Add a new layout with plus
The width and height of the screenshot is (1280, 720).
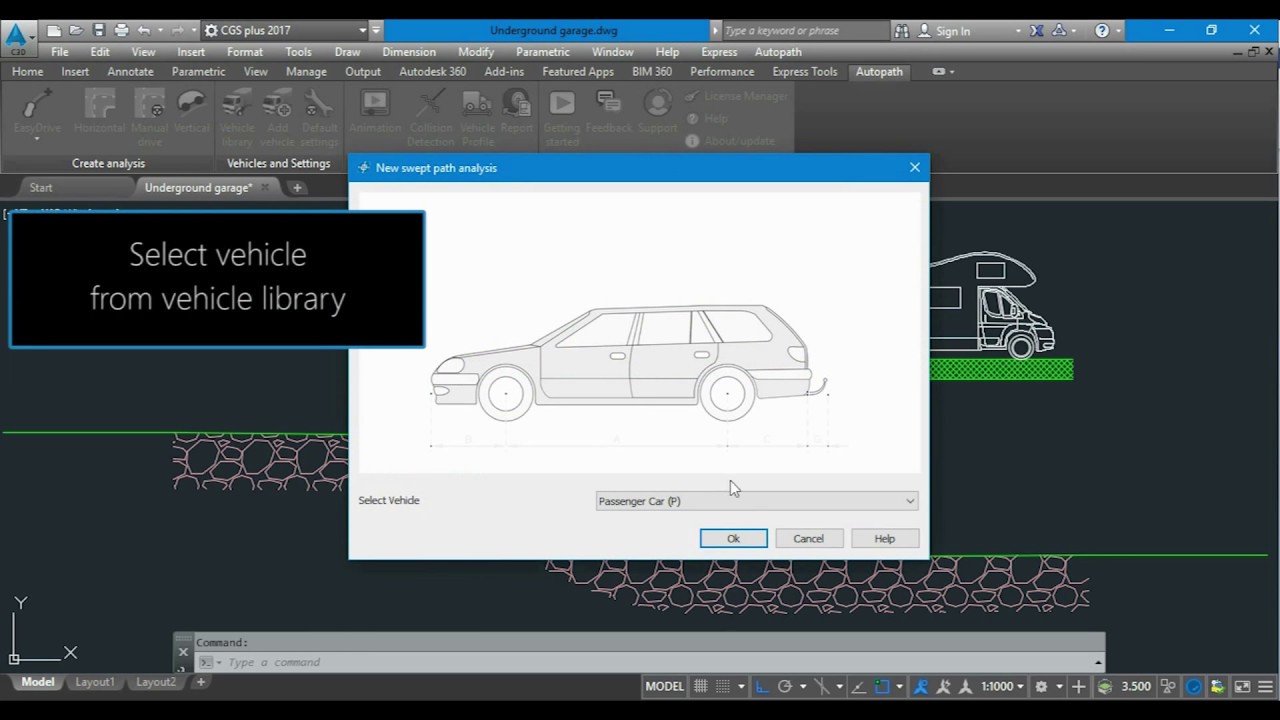coord(200,682)
